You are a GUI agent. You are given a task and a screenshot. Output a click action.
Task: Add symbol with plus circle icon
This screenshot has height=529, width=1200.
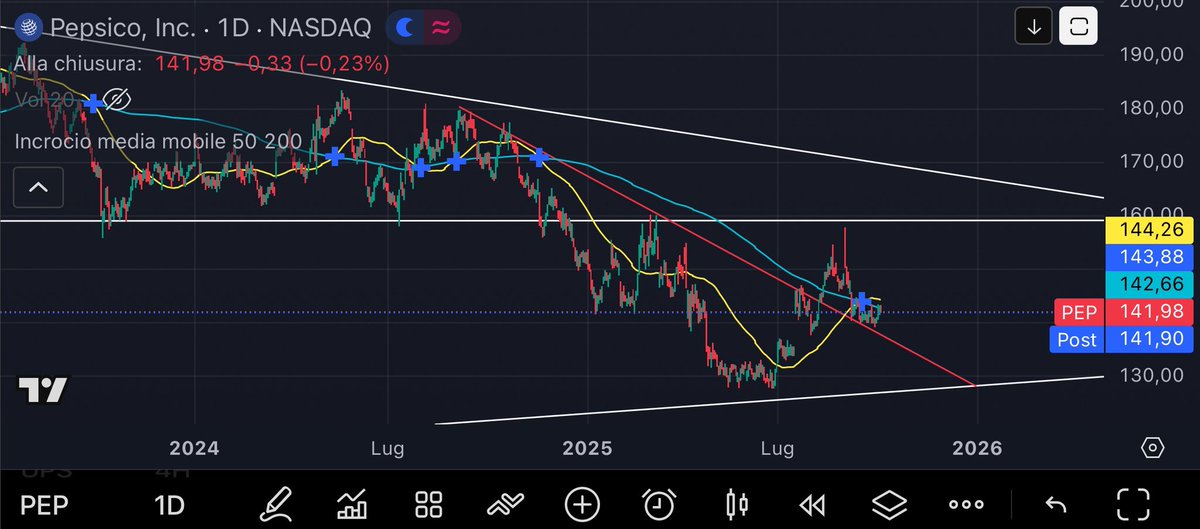click(x=582, y=503)
